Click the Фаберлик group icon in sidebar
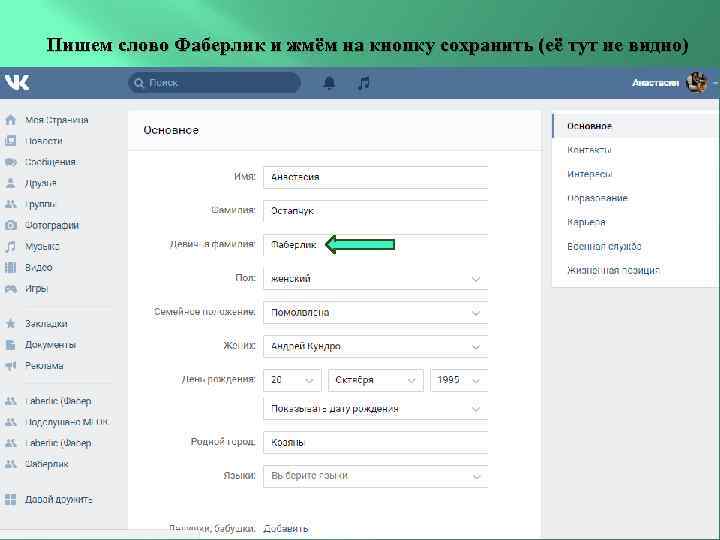The height and width of the screenshot is (540, 720). coord(11,464)
